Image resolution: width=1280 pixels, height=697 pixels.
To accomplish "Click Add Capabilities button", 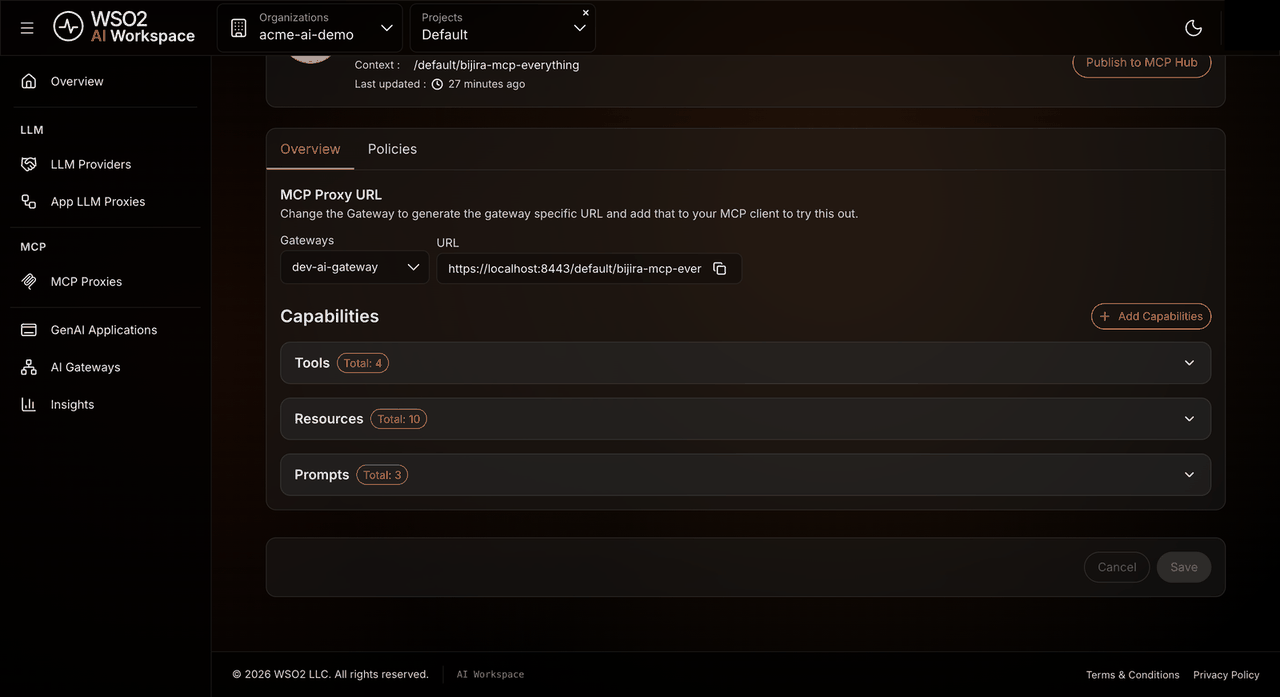I will [x=1151, y=316].
